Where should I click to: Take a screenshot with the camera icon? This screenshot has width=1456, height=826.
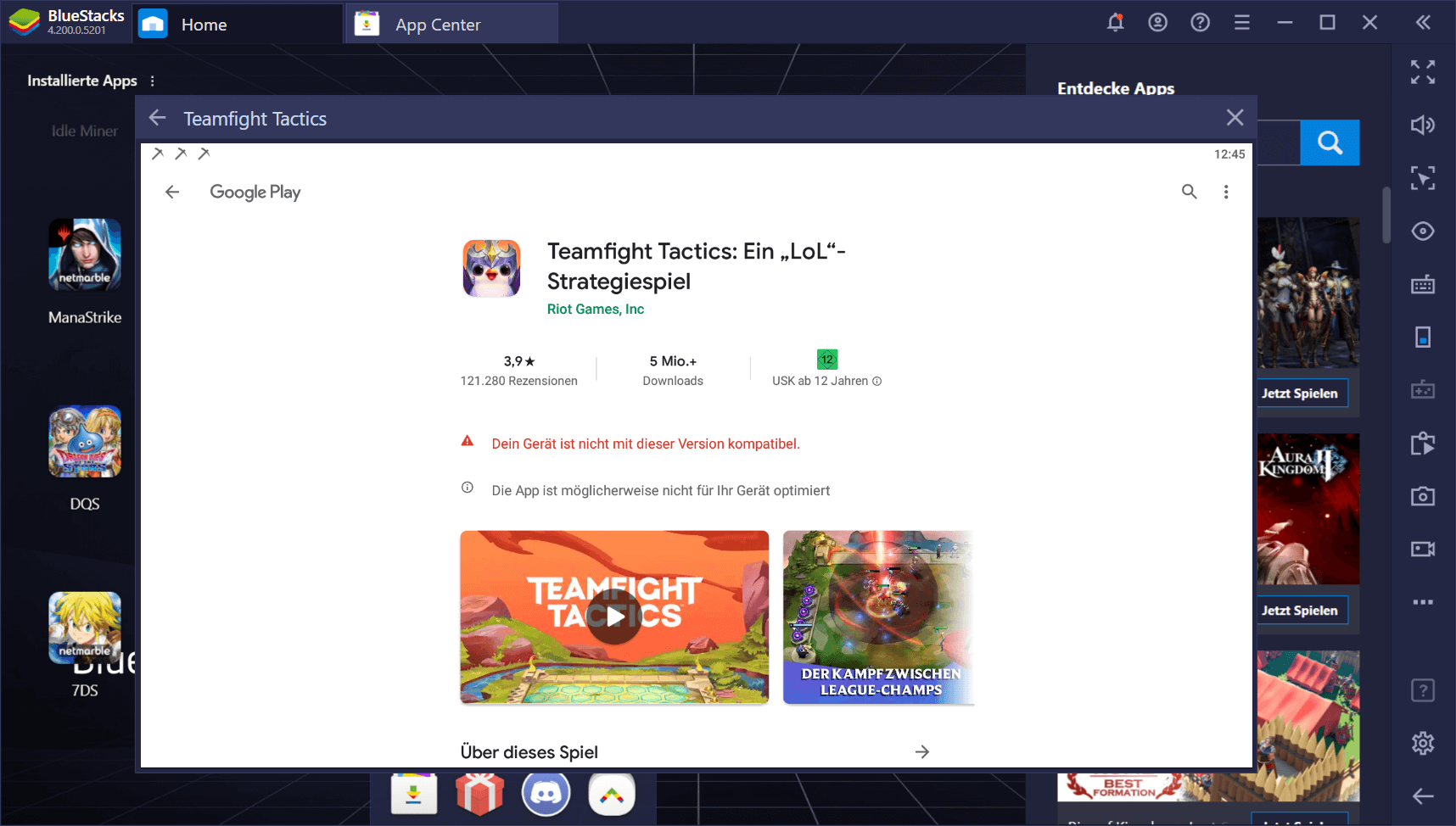coord(1423,496)
